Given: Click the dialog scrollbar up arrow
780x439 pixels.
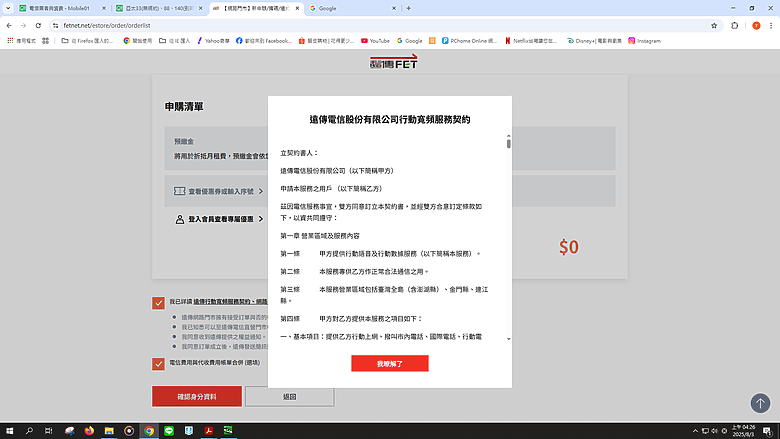Looking at the screenshot, I should (x=508, y=136).
